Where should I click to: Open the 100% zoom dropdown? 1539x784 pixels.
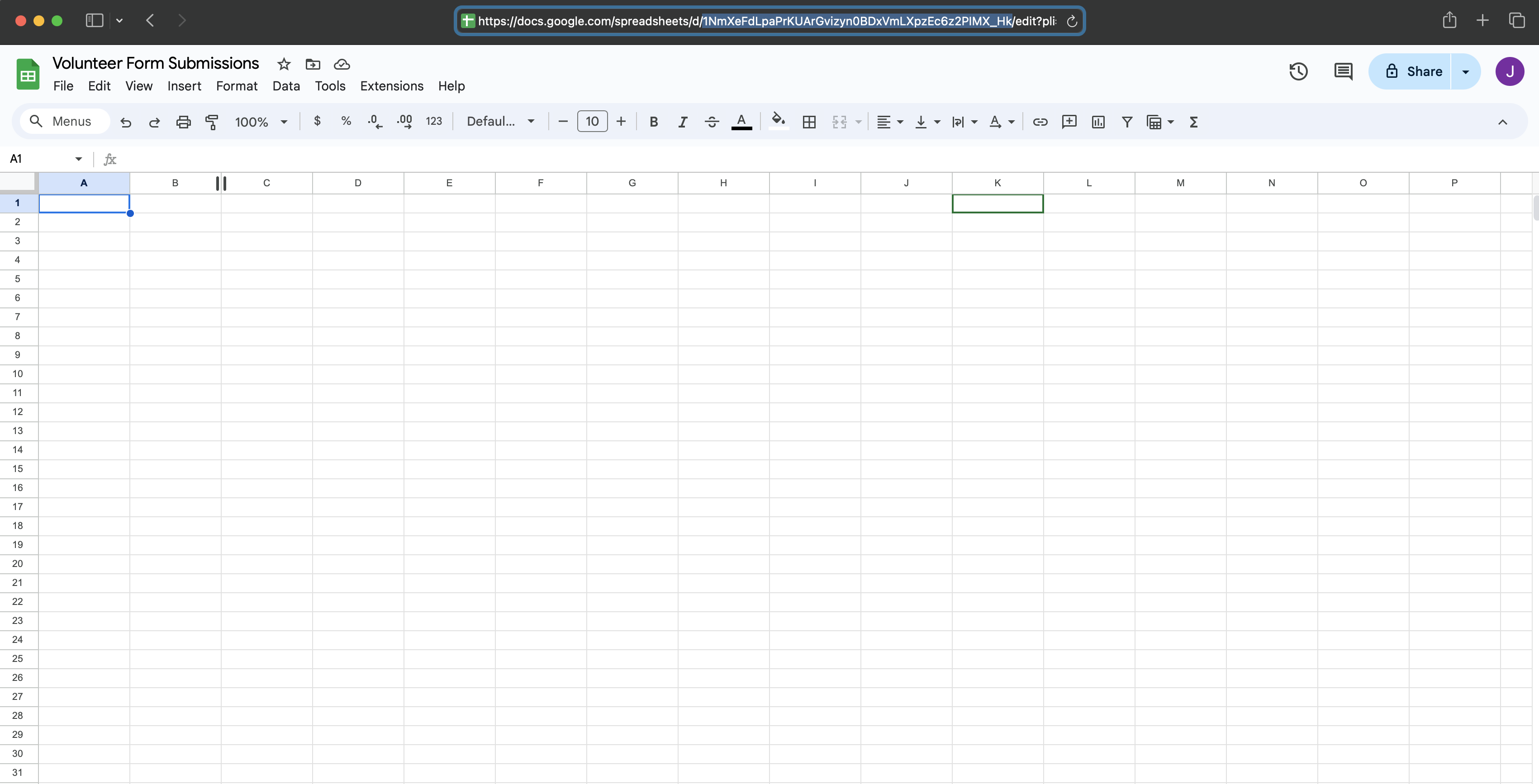261,122
